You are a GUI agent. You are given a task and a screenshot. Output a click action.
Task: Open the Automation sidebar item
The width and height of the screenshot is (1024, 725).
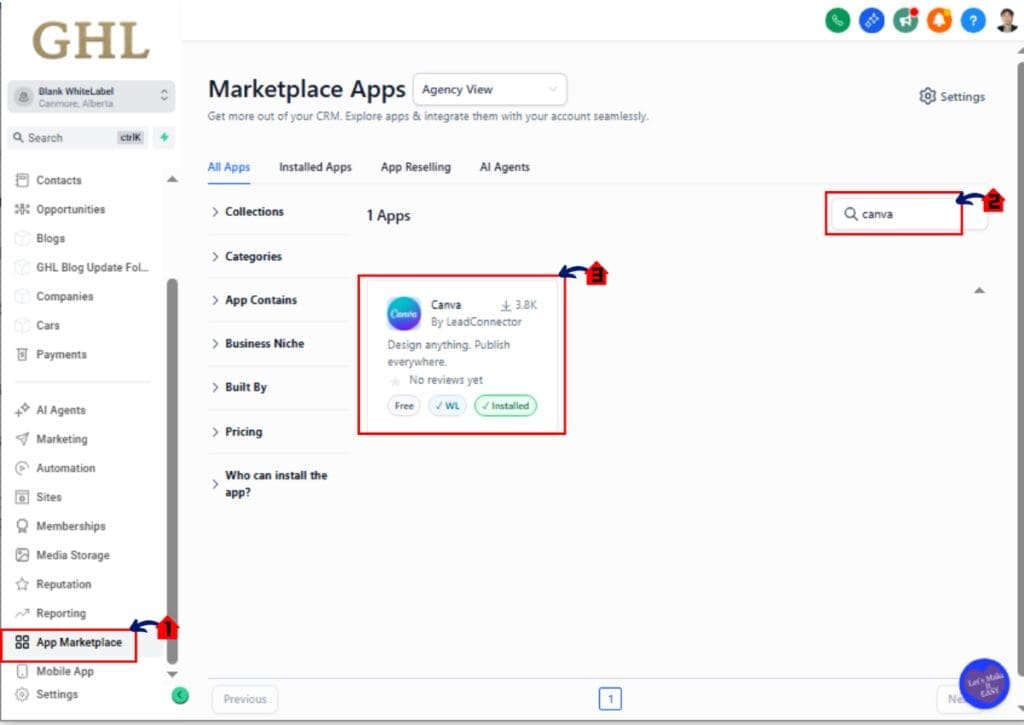tap(68, 468)
